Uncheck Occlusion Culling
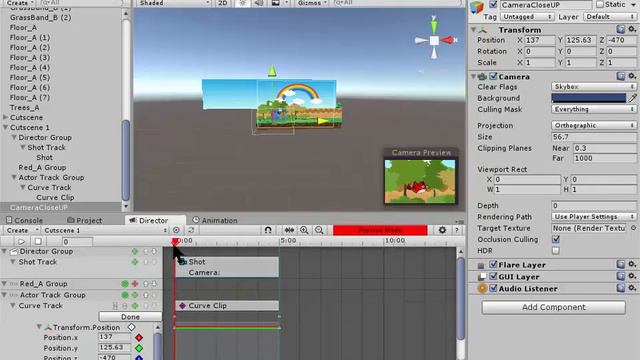The height and width of the screenshot is (360, 640). tap(556, 239)
